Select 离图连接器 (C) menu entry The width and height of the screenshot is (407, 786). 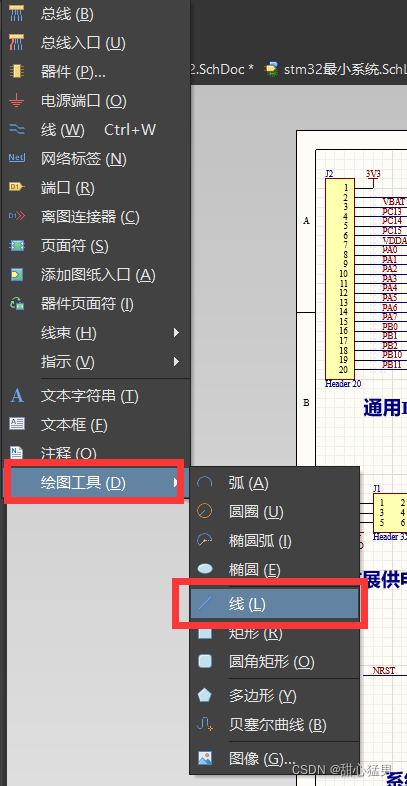pos(95,217)
